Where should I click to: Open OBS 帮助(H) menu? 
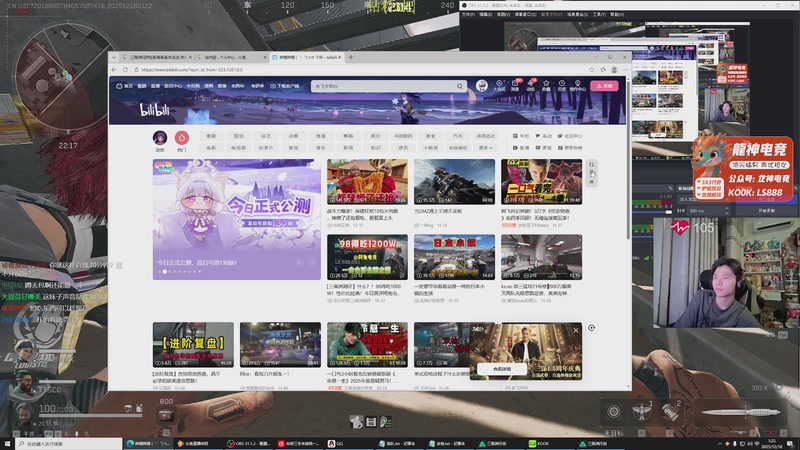616,14
